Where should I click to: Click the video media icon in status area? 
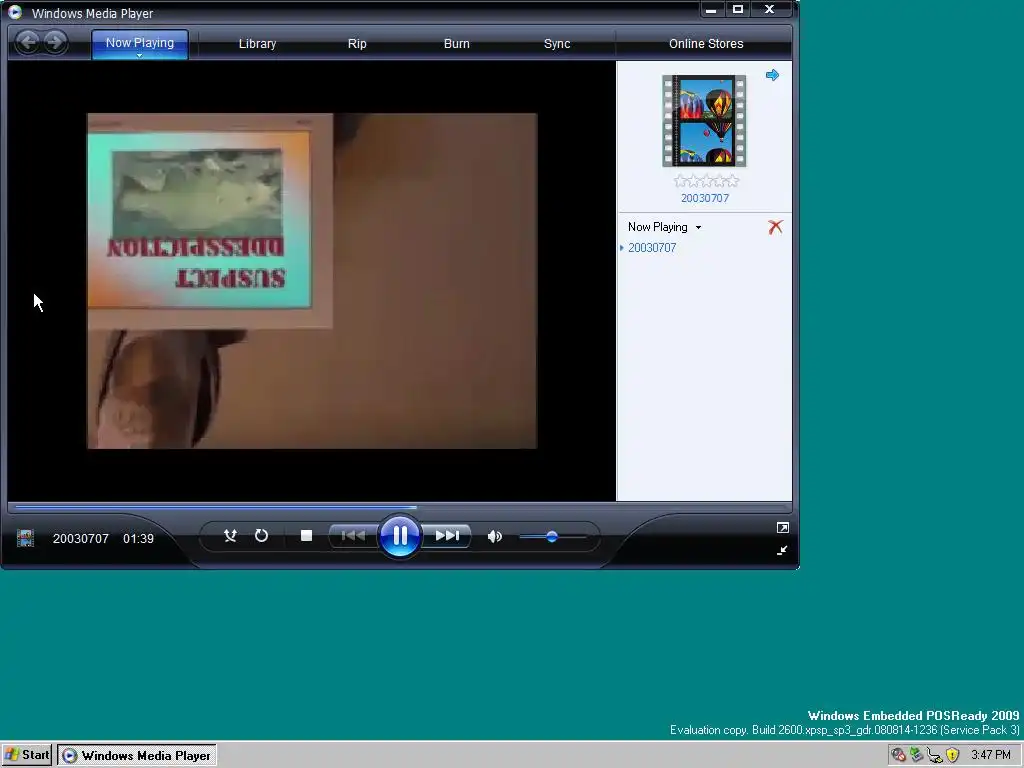click(x=25, y=538)
